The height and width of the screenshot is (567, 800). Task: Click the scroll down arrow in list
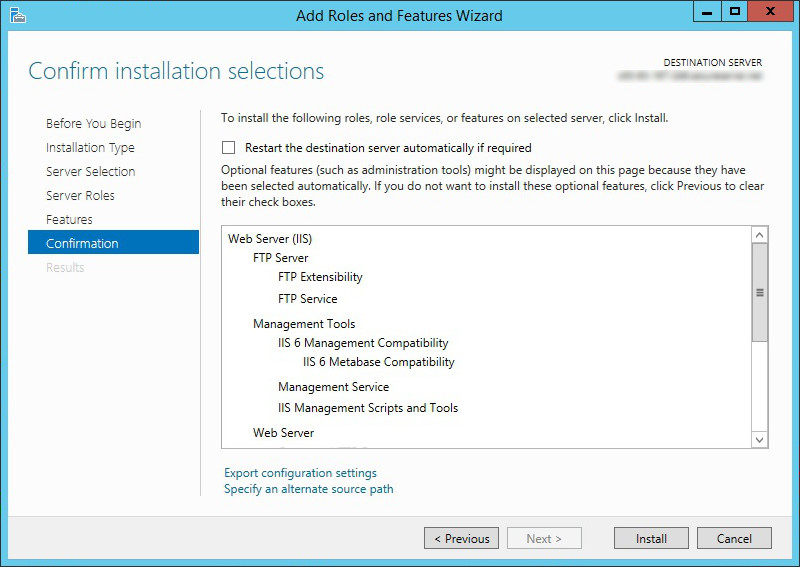click(760, 439)
